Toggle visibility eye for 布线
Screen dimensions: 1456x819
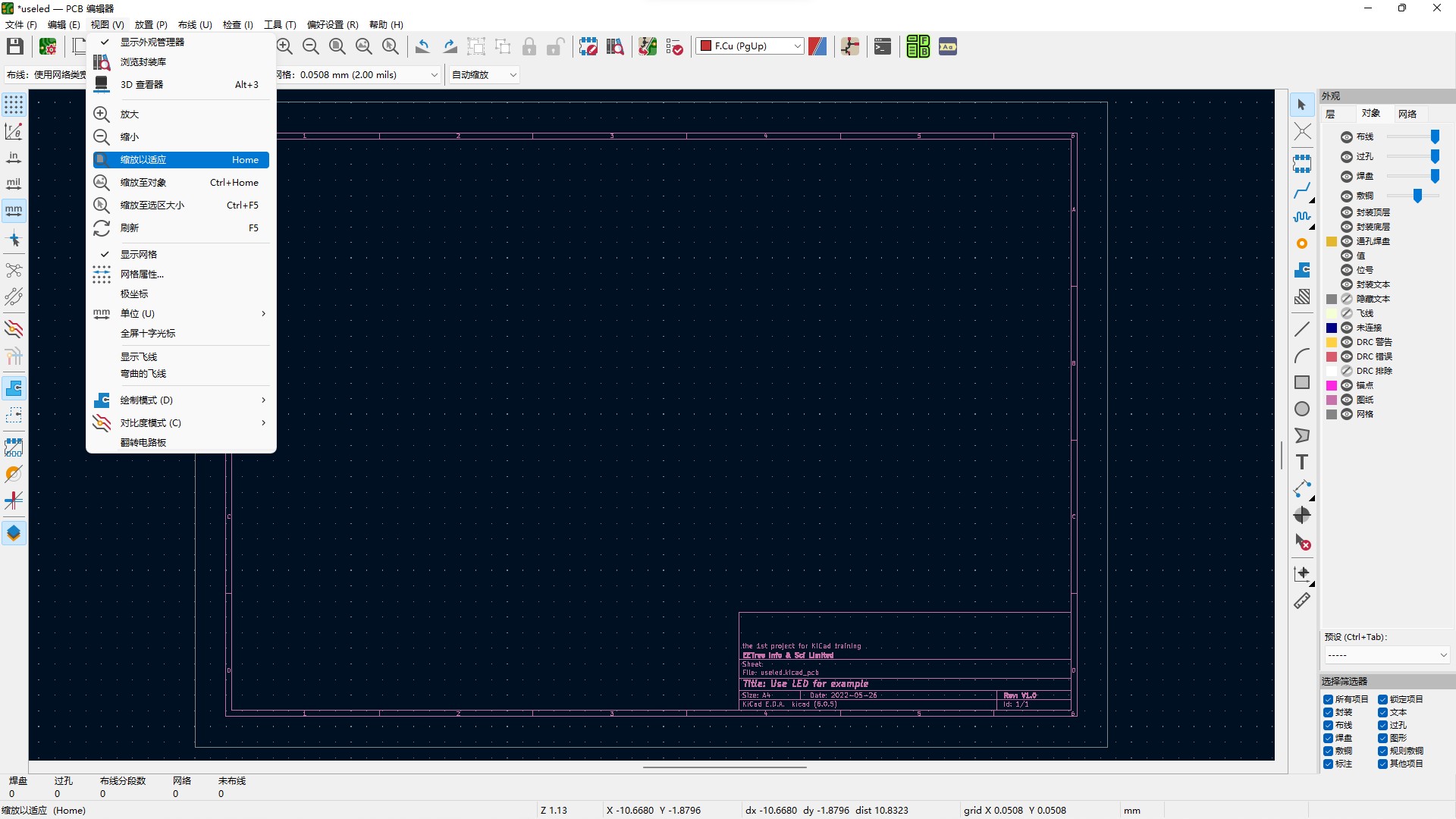(1347, 137)
